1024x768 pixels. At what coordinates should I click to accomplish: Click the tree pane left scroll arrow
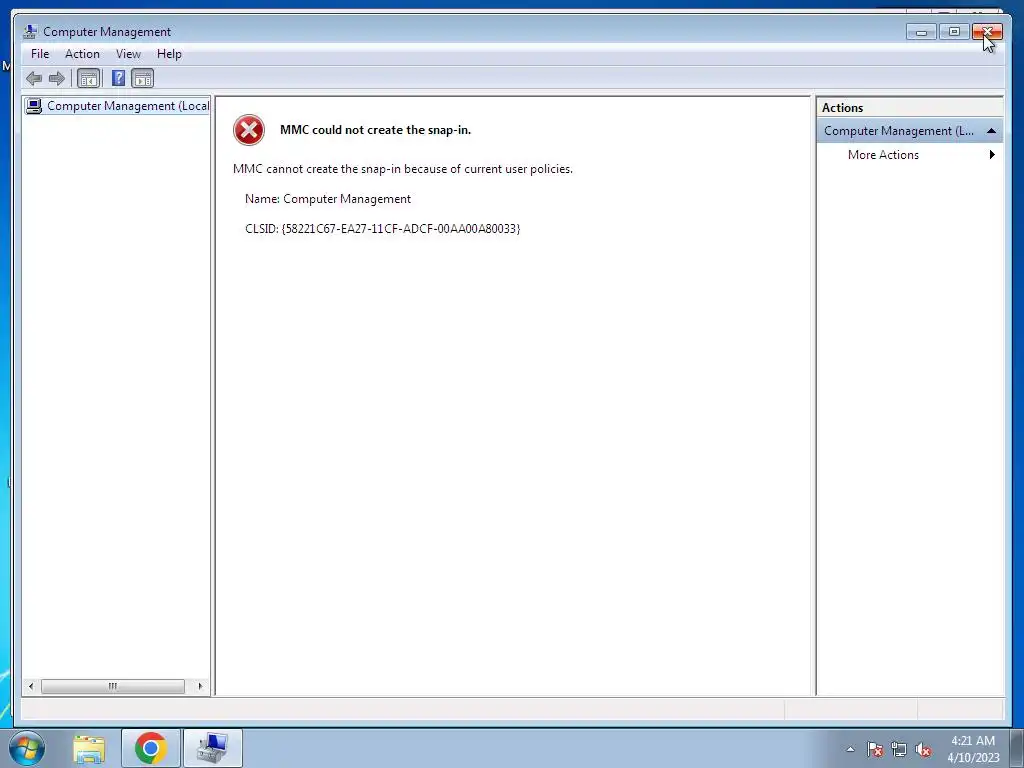pyautogui.click(x=31, y=686)
